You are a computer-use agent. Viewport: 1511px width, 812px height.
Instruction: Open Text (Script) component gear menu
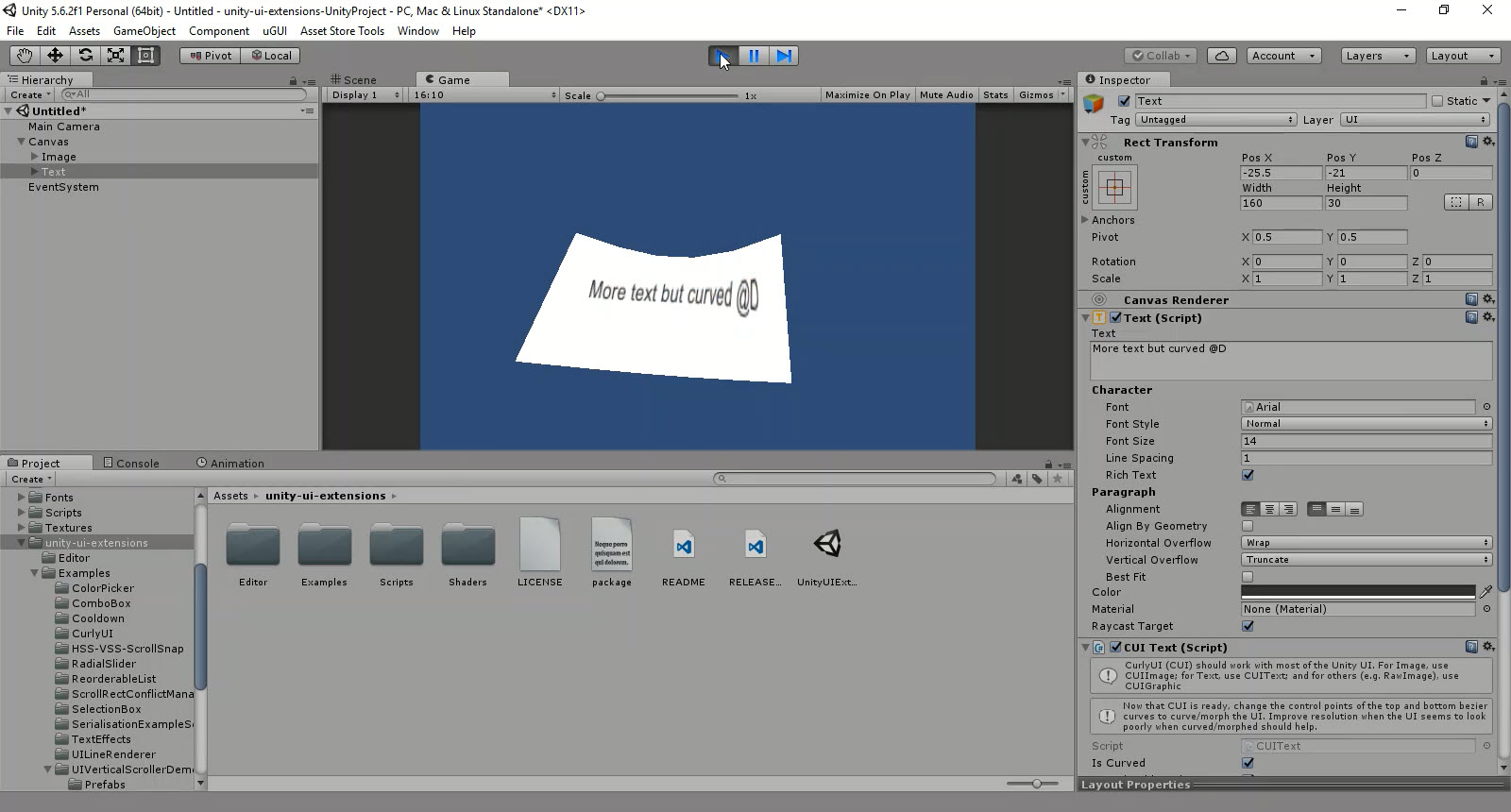1488,317
